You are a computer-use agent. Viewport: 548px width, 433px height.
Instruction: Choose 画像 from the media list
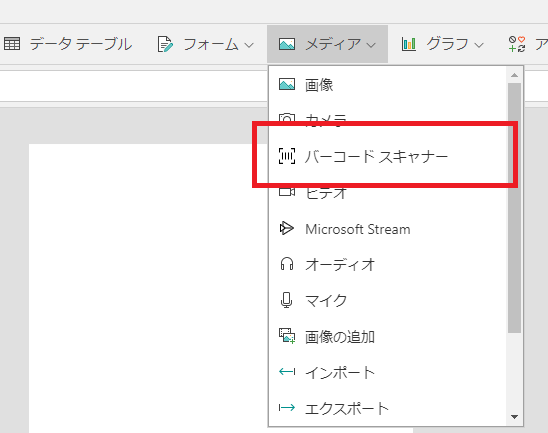click(x=387, y=85)
